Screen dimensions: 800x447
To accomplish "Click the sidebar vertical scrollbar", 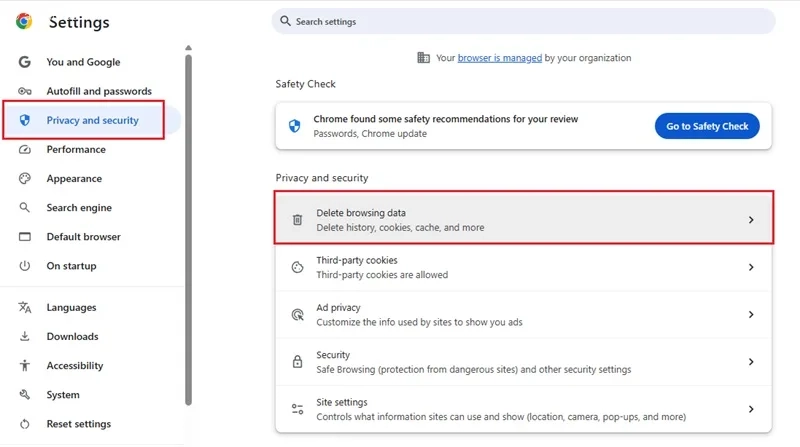I will pos(188,230).
